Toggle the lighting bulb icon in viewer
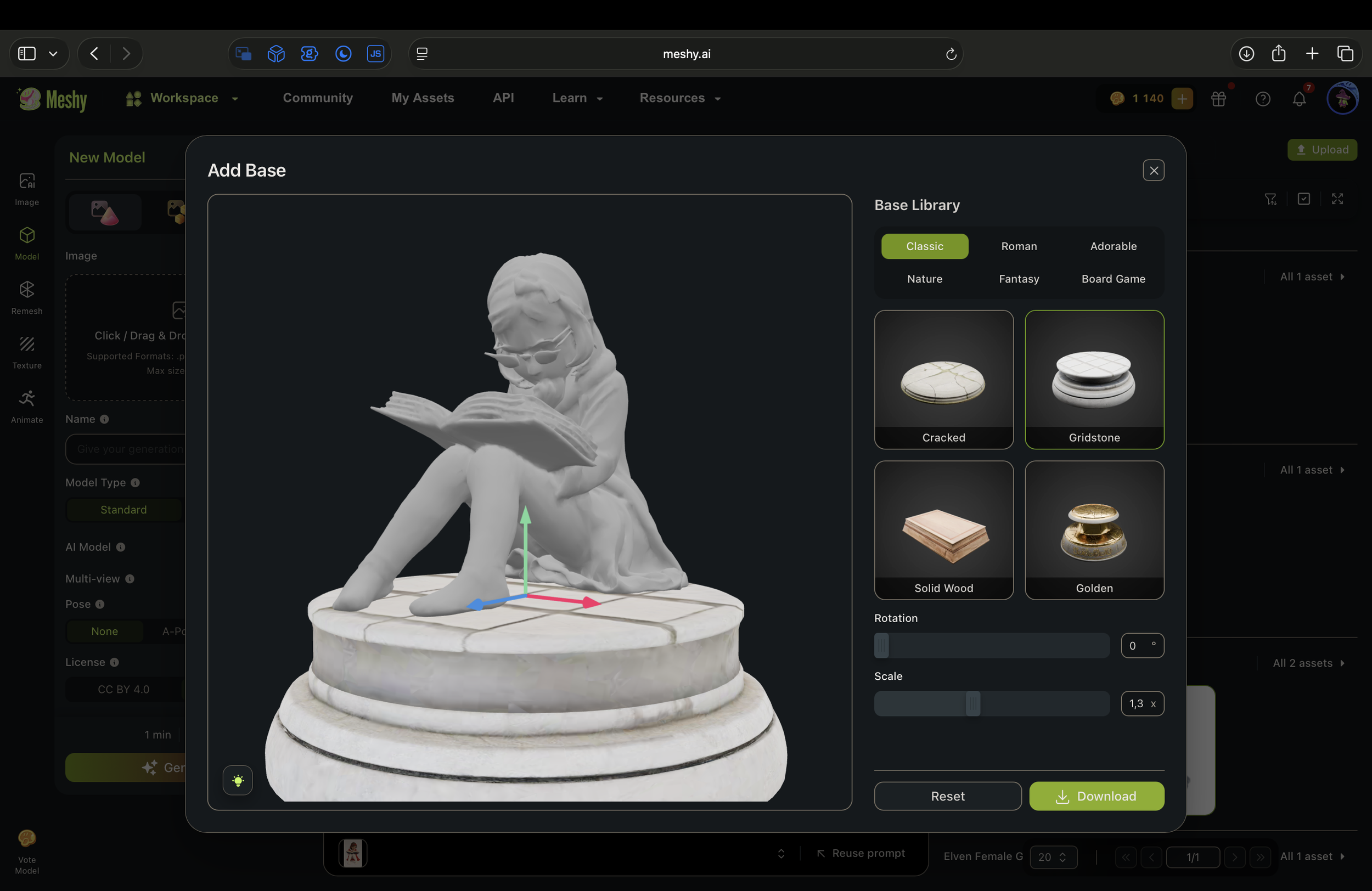Viewport: 1372px width, 891px height. (x=238, y=781)
